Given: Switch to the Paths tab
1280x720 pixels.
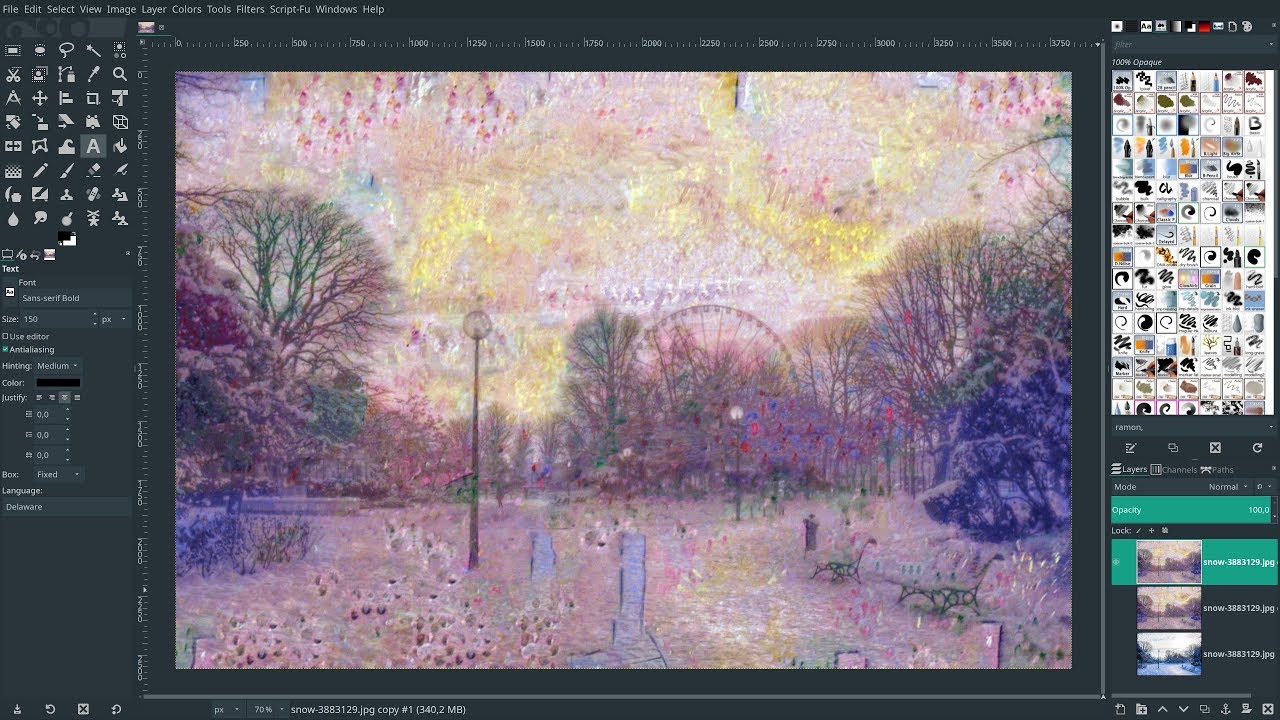Looking at the screenshot, I should (1218, 470).
